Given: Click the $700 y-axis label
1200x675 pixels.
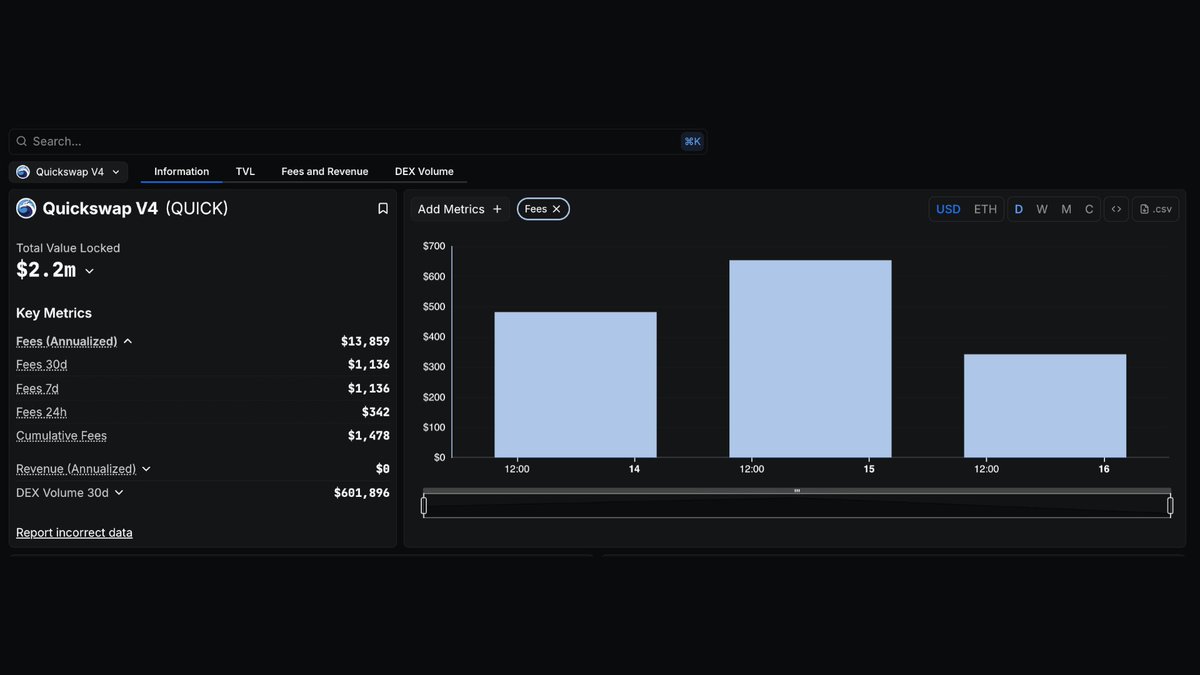Looking at the screenshot, I should [x=434, y=246].
